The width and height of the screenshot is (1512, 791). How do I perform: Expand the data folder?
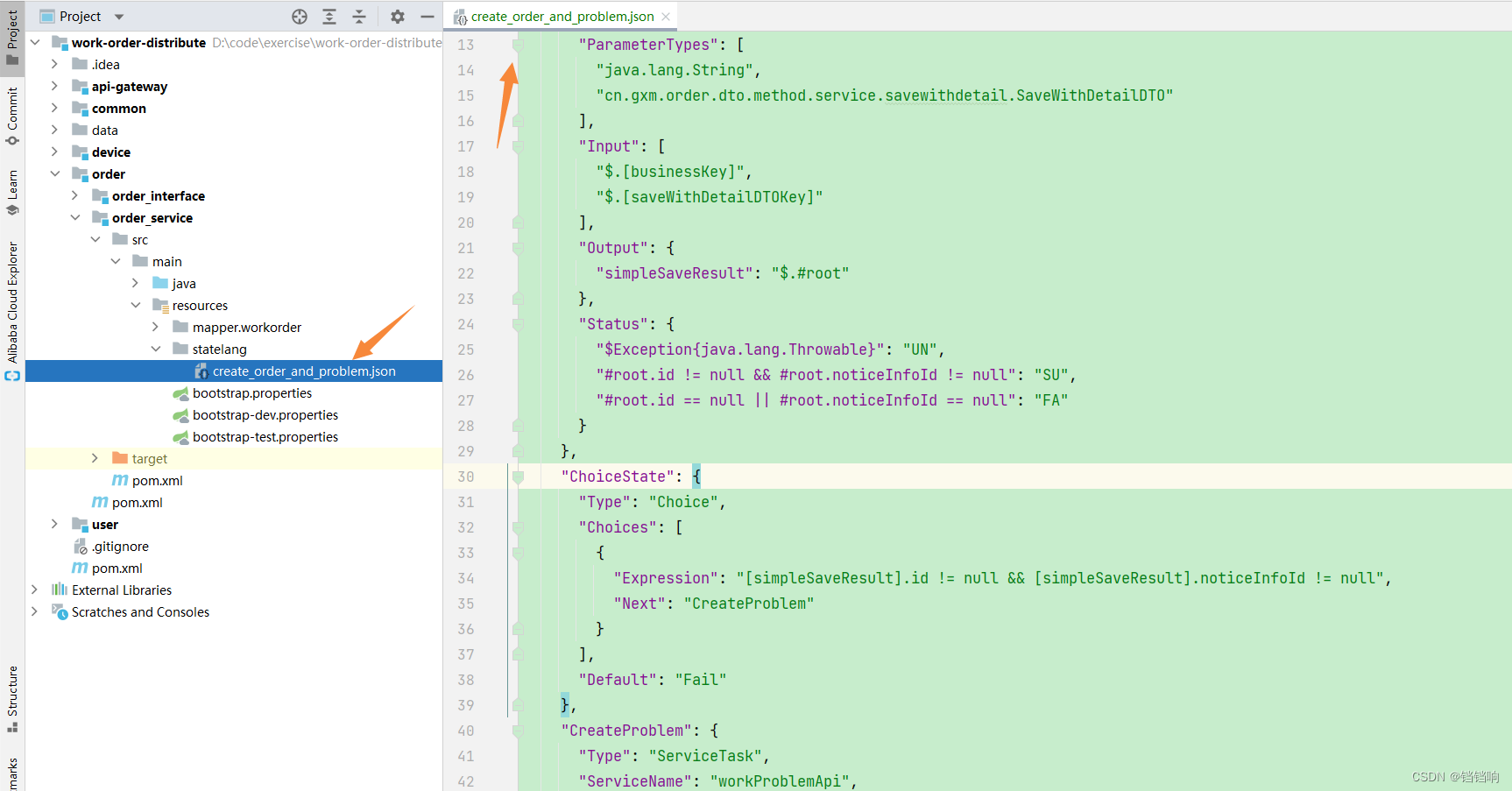(54, 130)
